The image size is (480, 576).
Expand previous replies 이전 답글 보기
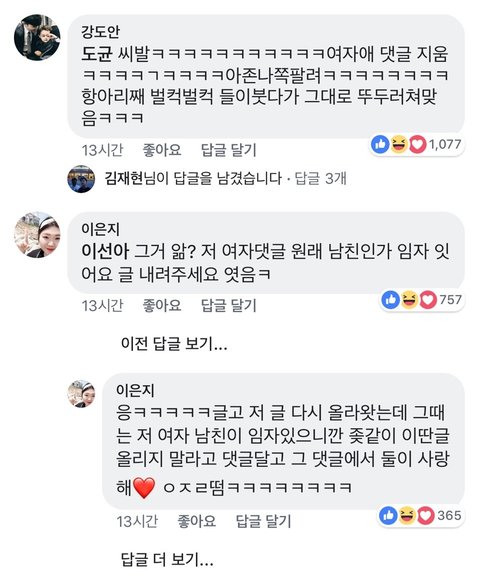pyautogui.click(x=174, y=344)
